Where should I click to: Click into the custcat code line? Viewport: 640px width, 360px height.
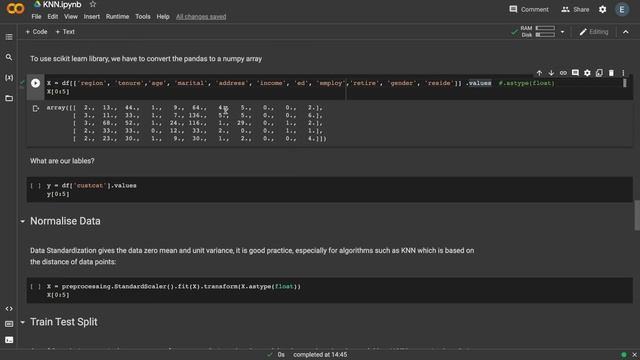(x=91, y=186)
